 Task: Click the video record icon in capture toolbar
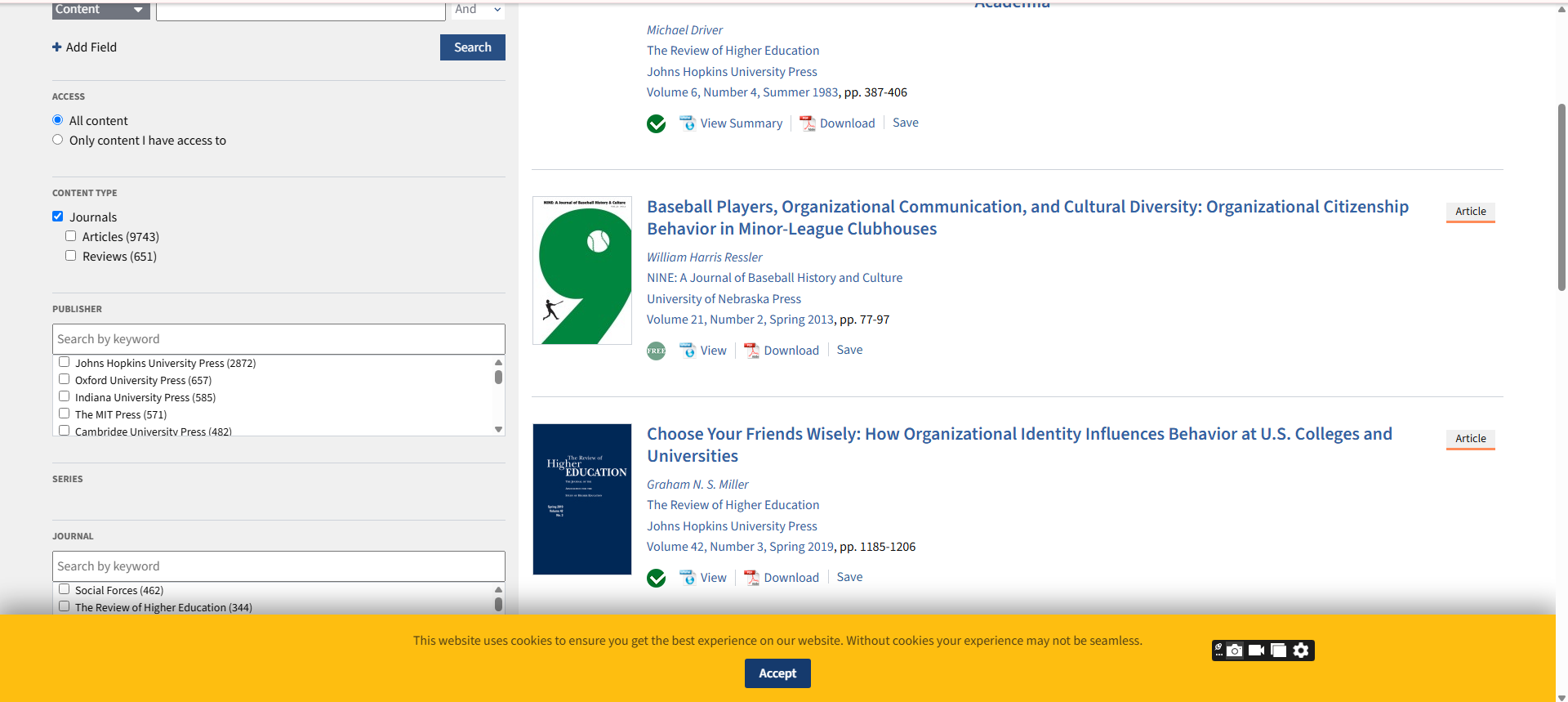click(x=1257, y=651)
